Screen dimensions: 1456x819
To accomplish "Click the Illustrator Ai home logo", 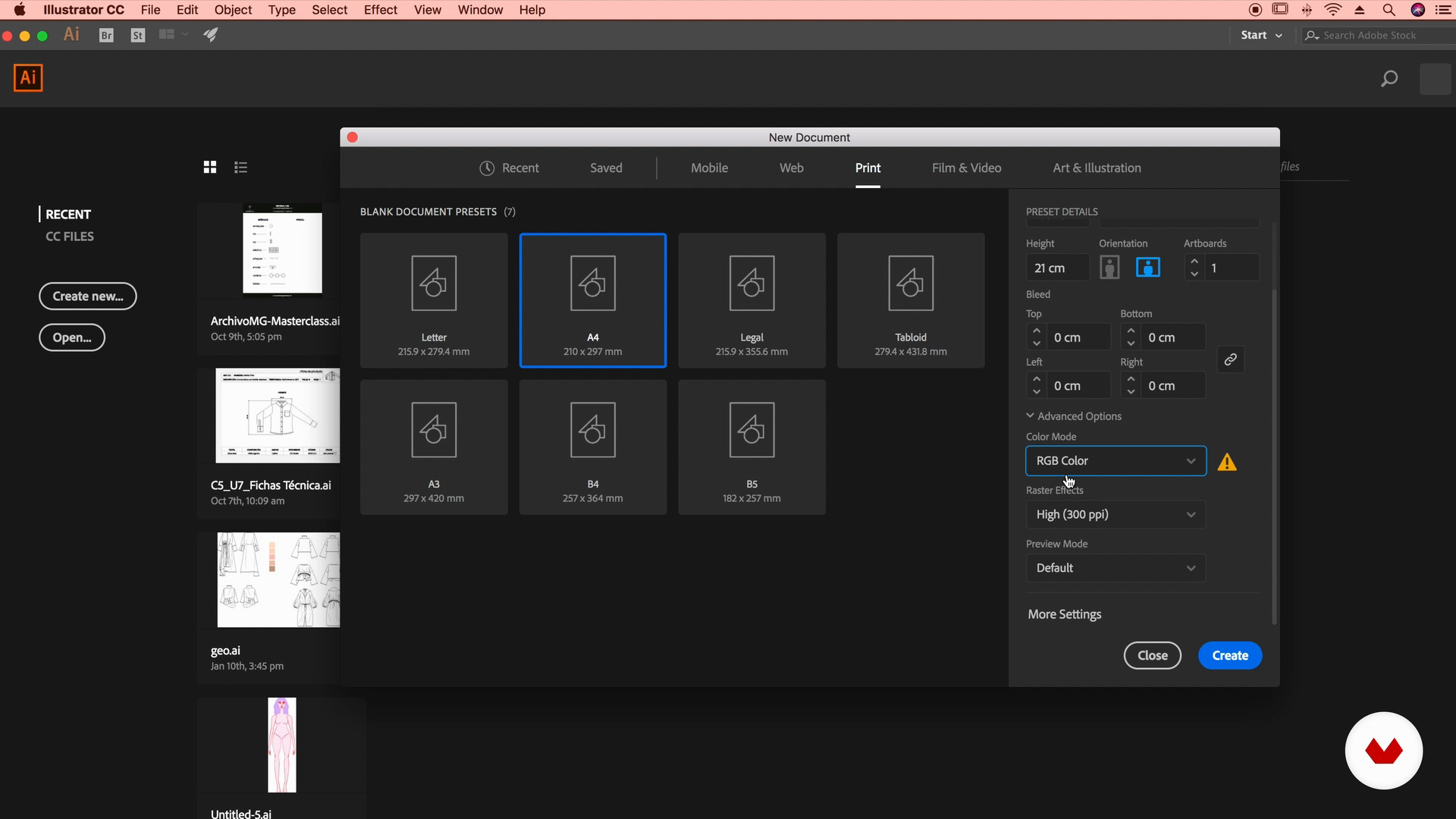I will point(28,77).
